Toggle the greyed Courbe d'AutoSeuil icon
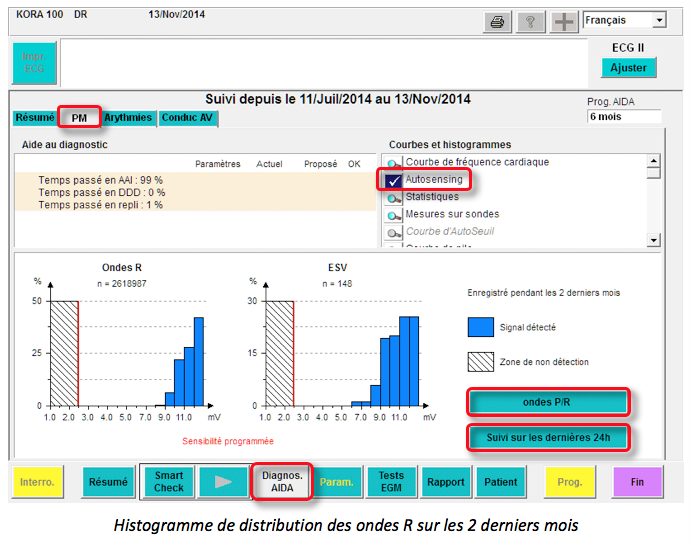This screenshot has height=545, width=690. point(394,232)
